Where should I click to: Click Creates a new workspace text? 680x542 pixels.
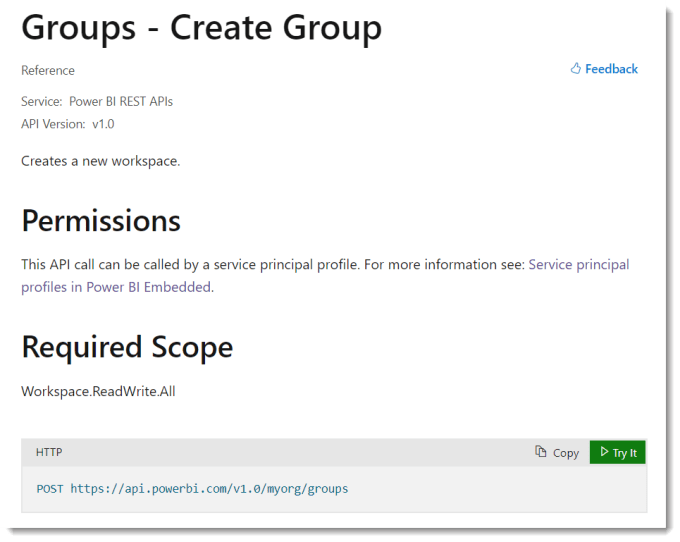[101, 161]
